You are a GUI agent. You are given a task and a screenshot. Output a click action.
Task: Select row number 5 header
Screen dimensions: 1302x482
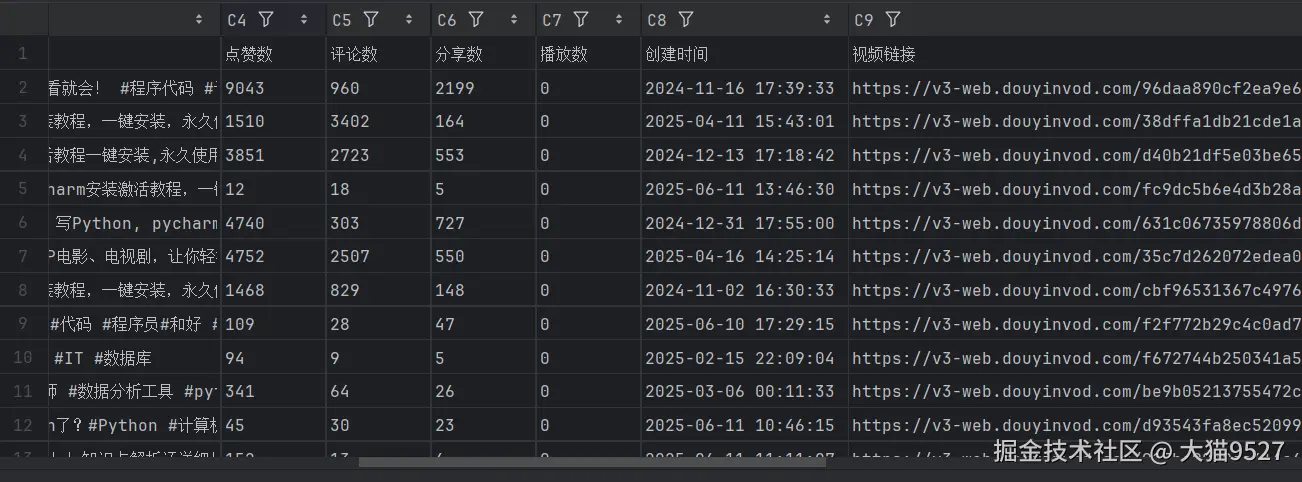[23, 189]
